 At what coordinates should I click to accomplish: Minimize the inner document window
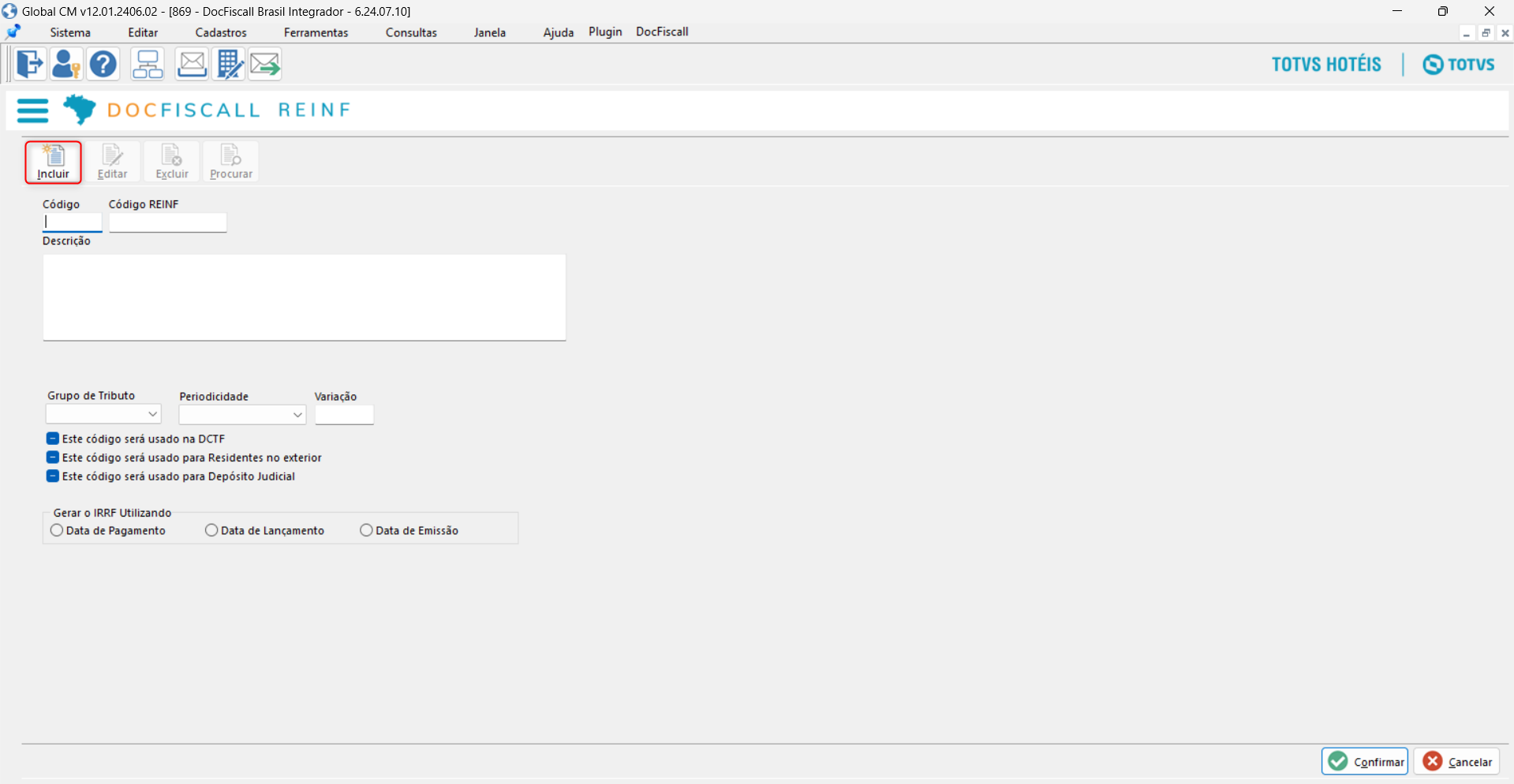(x=1467, y=33)
